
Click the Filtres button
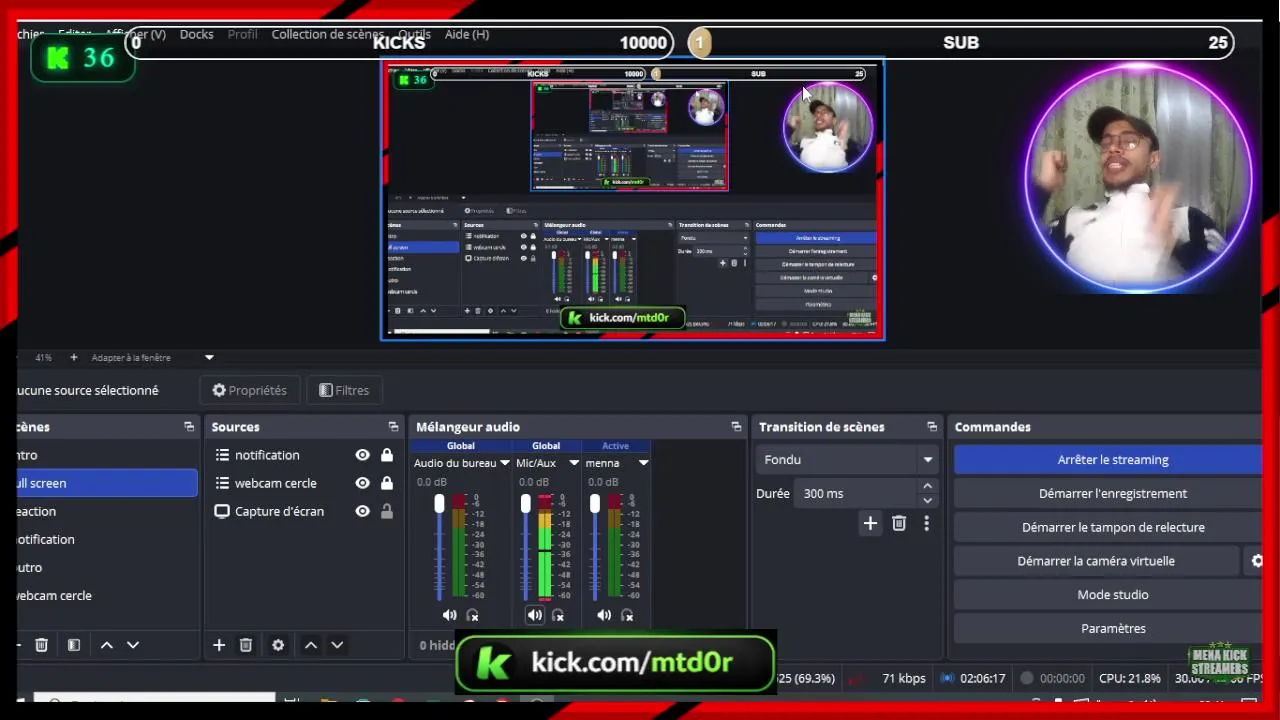point(344,391)
